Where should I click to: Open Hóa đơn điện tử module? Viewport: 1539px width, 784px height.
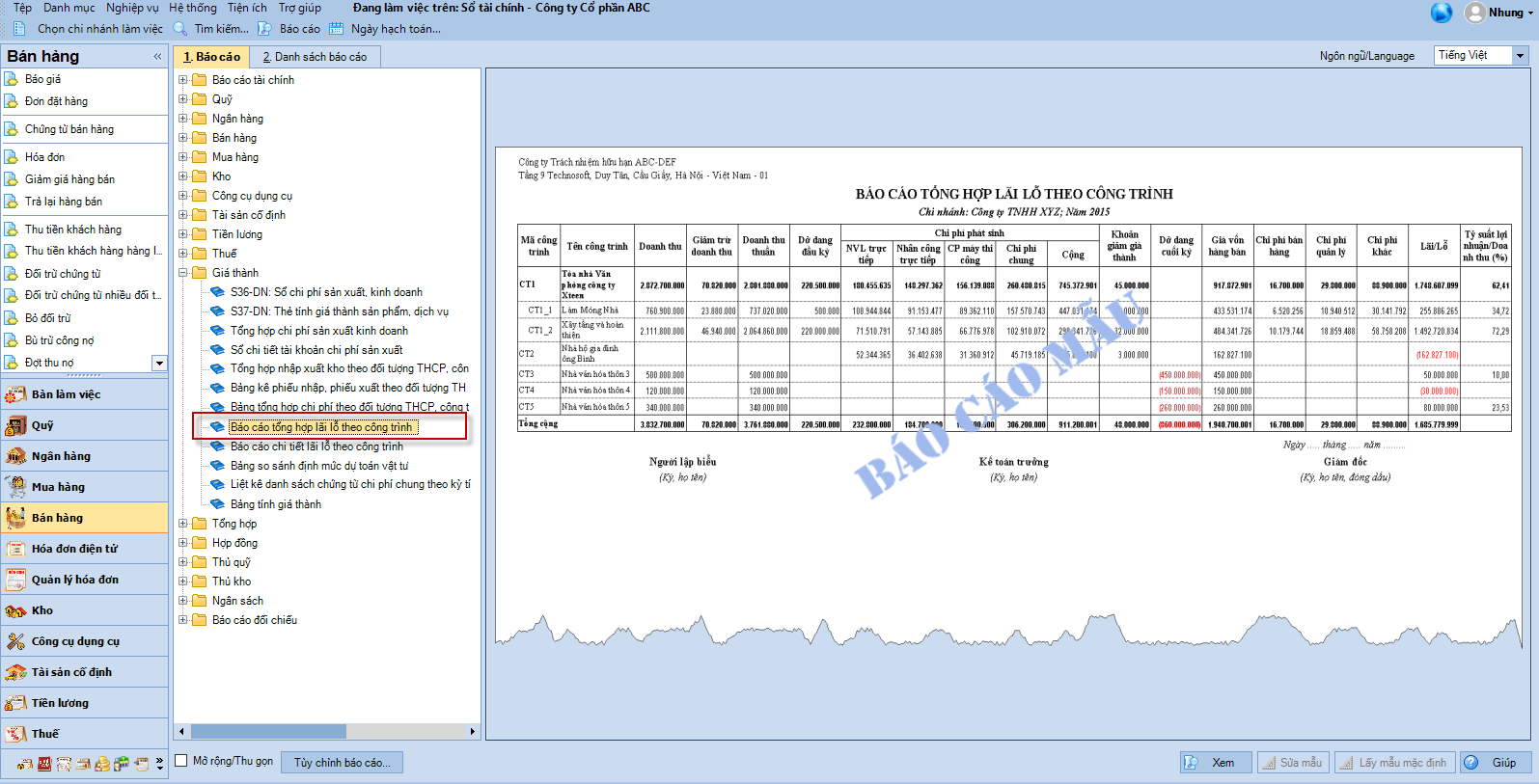74,549
